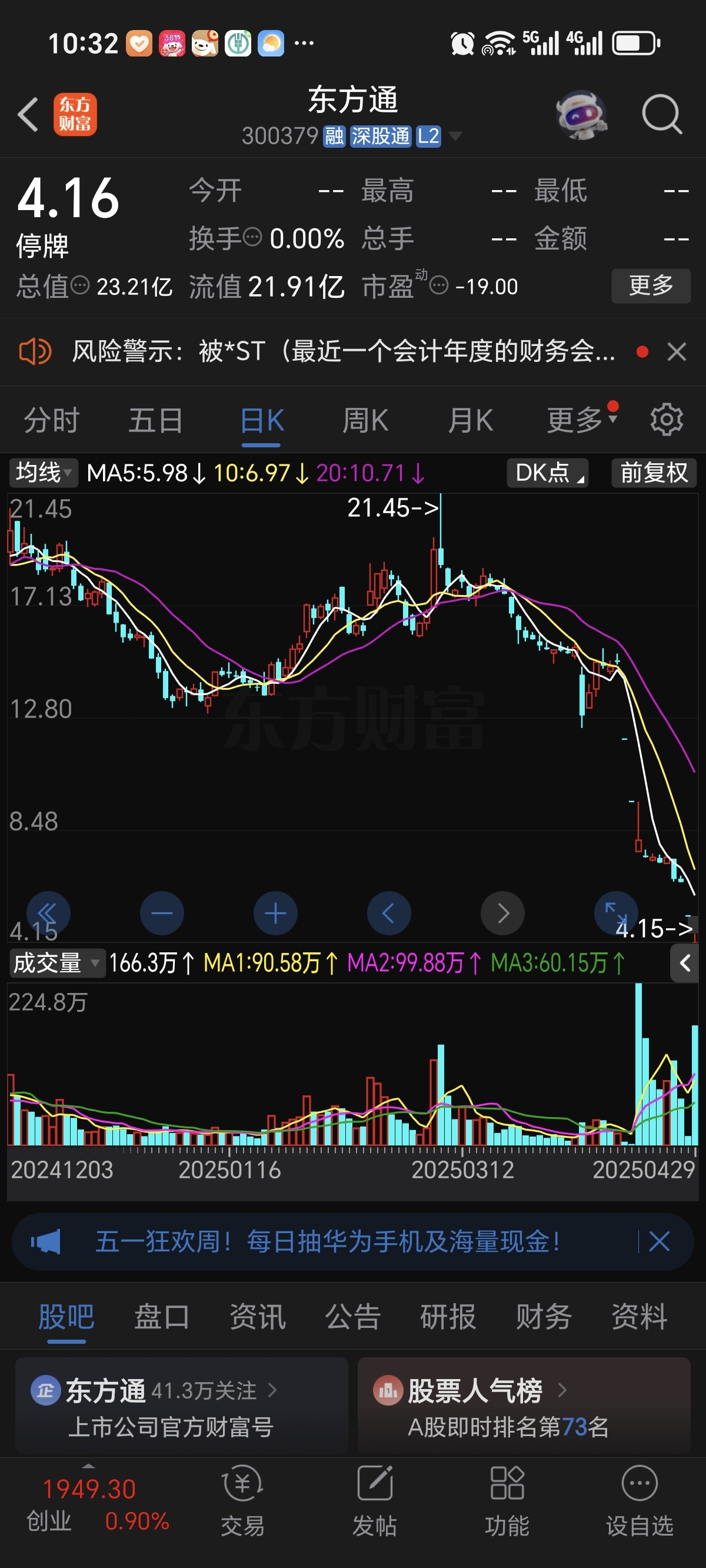
Task: Tap the 融 margin trading badge
Action: (334, 137)
